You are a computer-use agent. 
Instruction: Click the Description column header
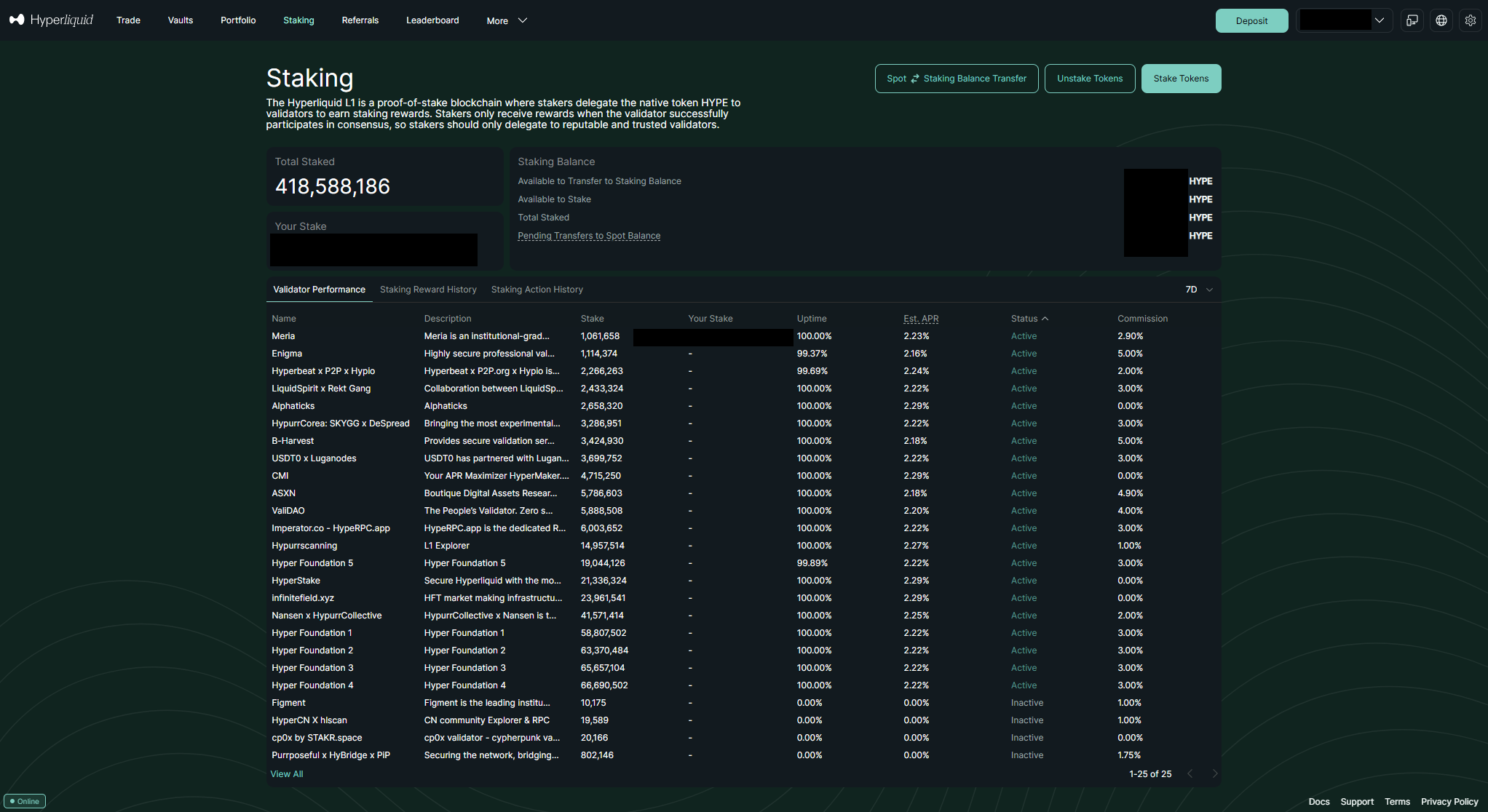coord(448,319)
